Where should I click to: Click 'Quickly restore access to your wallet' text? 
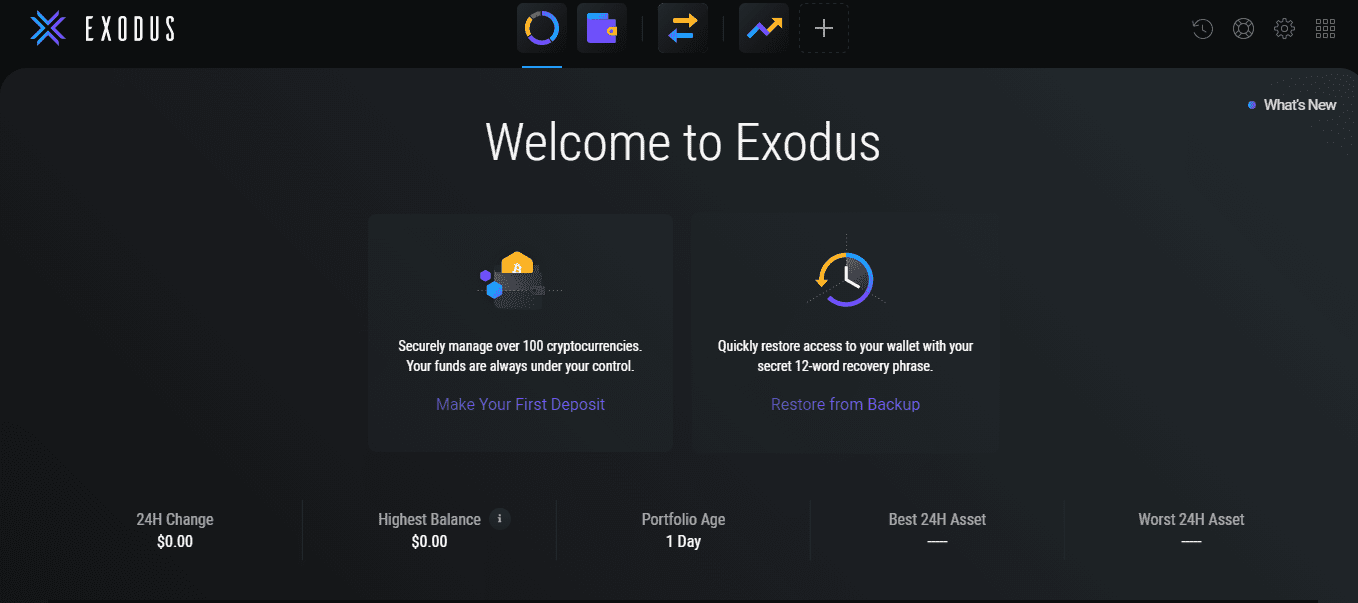pos(845,346)
